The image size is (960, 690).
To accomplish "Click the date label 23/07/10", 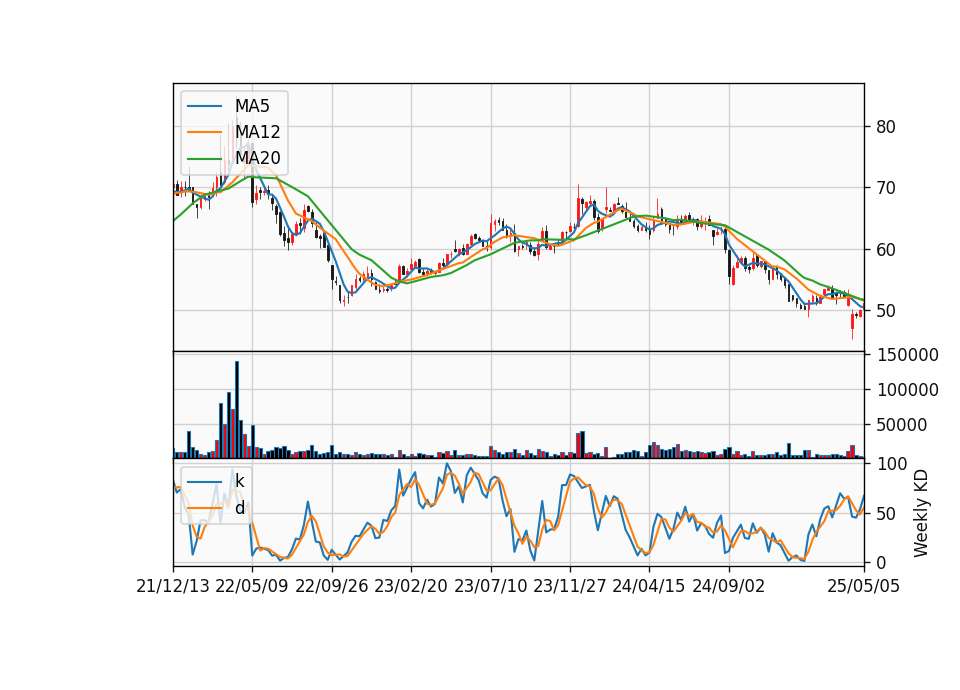I will coord(490,586).
